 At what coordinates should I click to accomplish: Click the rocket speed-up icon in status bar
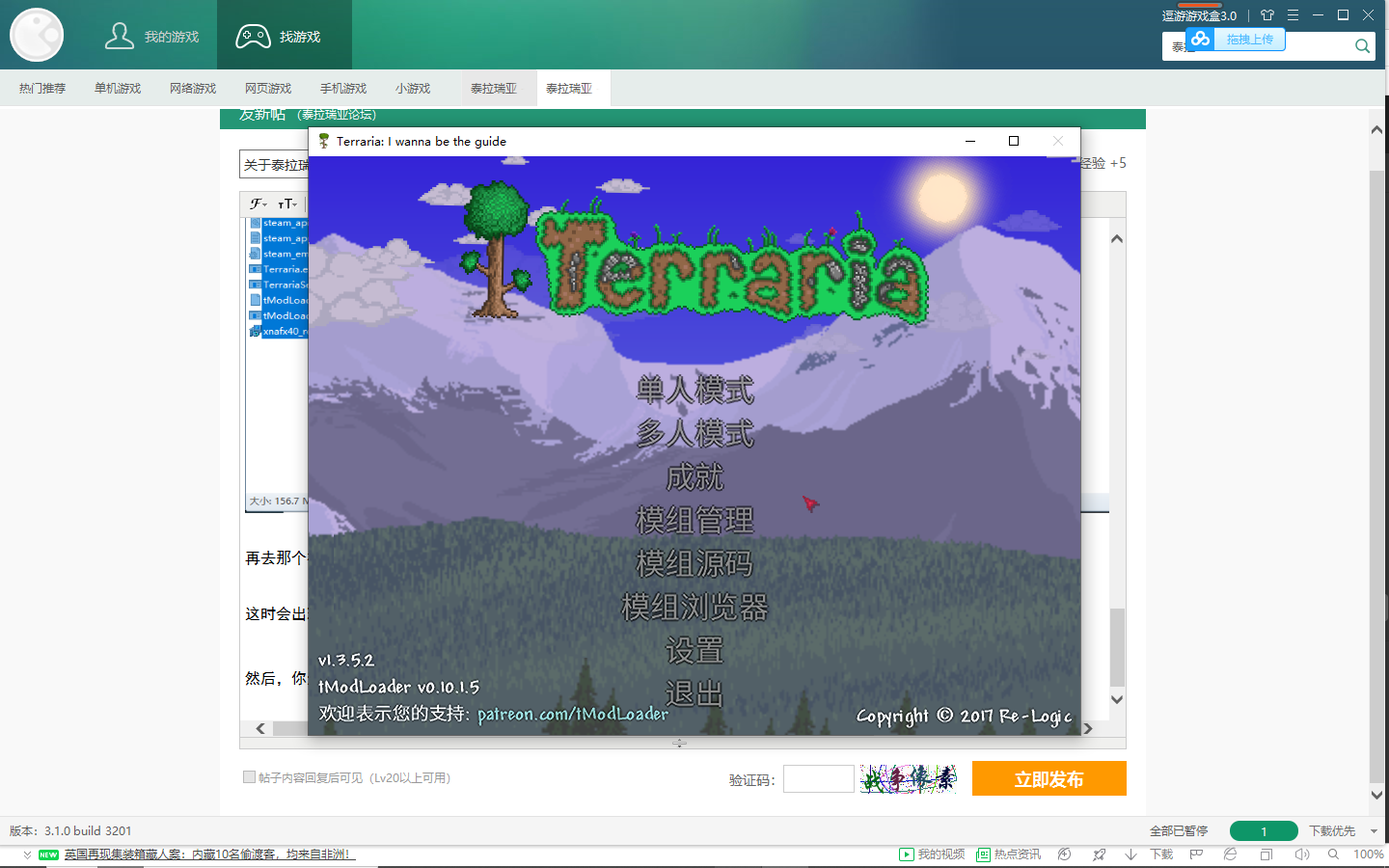1099,854
